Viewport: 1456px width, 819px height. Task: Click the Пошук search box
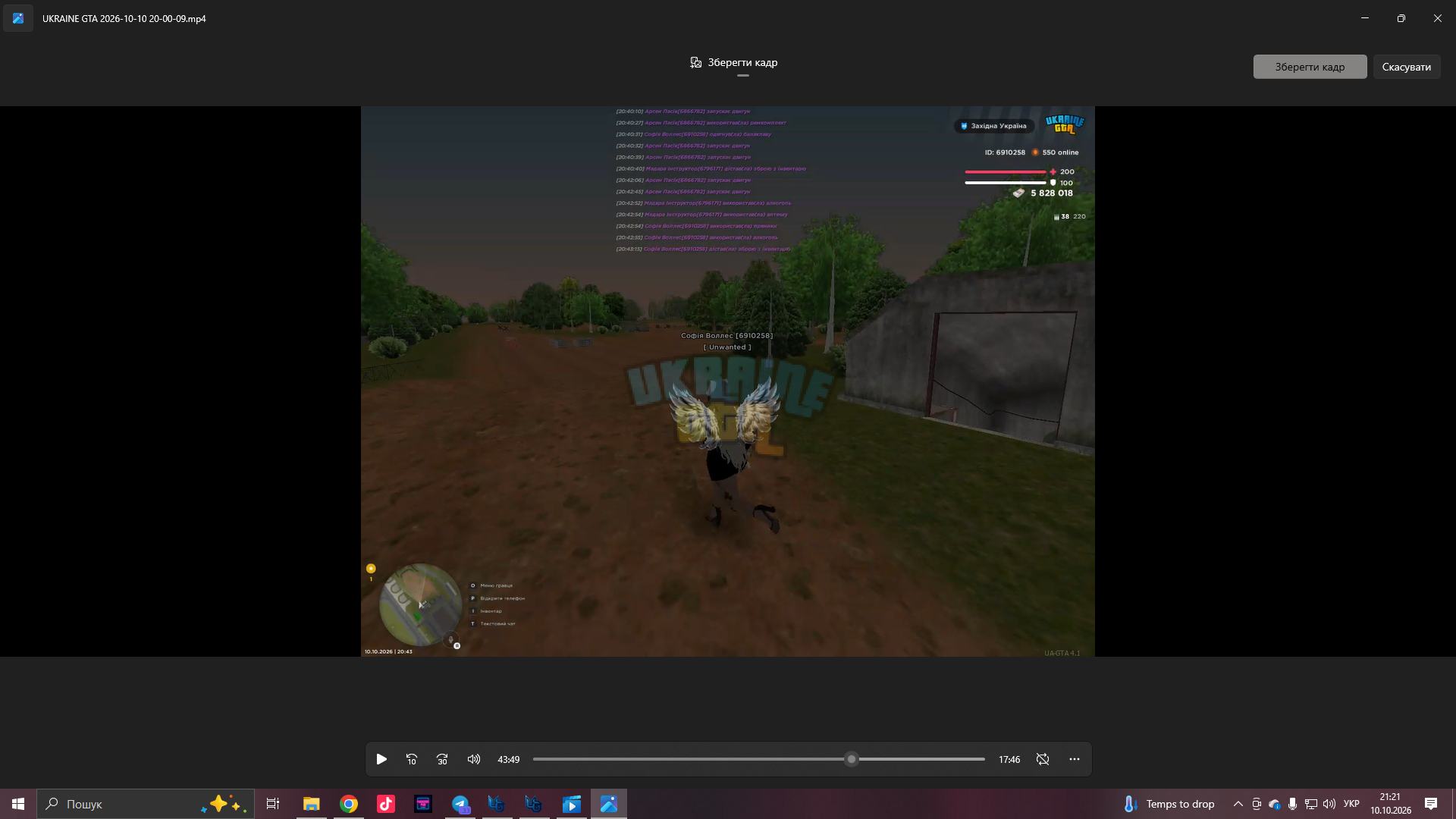click(x=146, y=804)
